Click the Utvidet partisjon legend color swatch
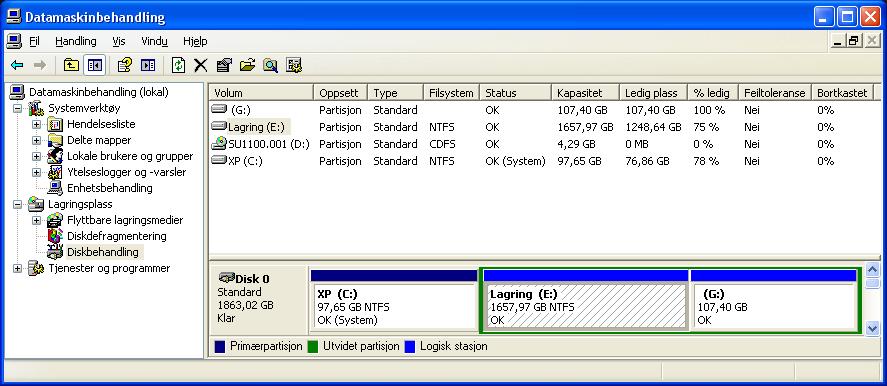The image size is (887, 386). 313,346
